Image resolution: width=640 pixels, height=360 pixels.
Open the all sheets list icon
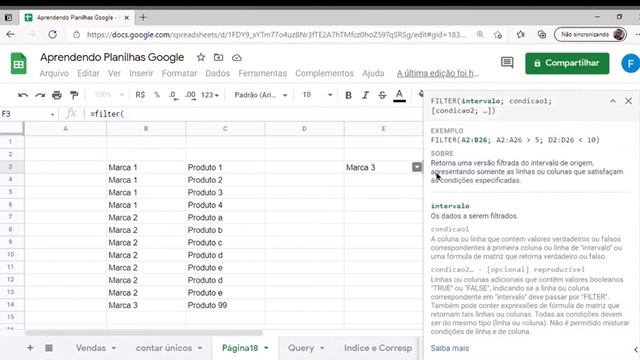tap(49, 348)
